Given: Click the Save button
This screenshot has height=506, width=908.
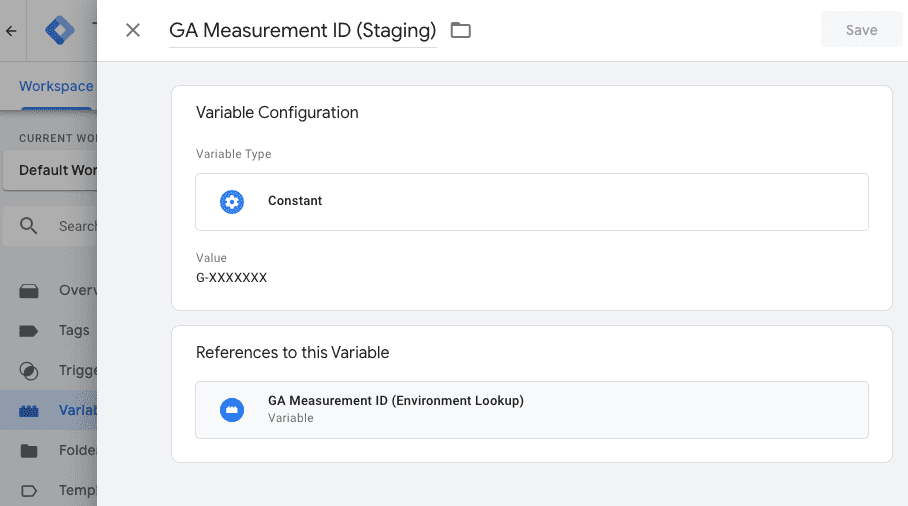Looking at the screenshot, I should pyautogui.click(x=861, y=30).
